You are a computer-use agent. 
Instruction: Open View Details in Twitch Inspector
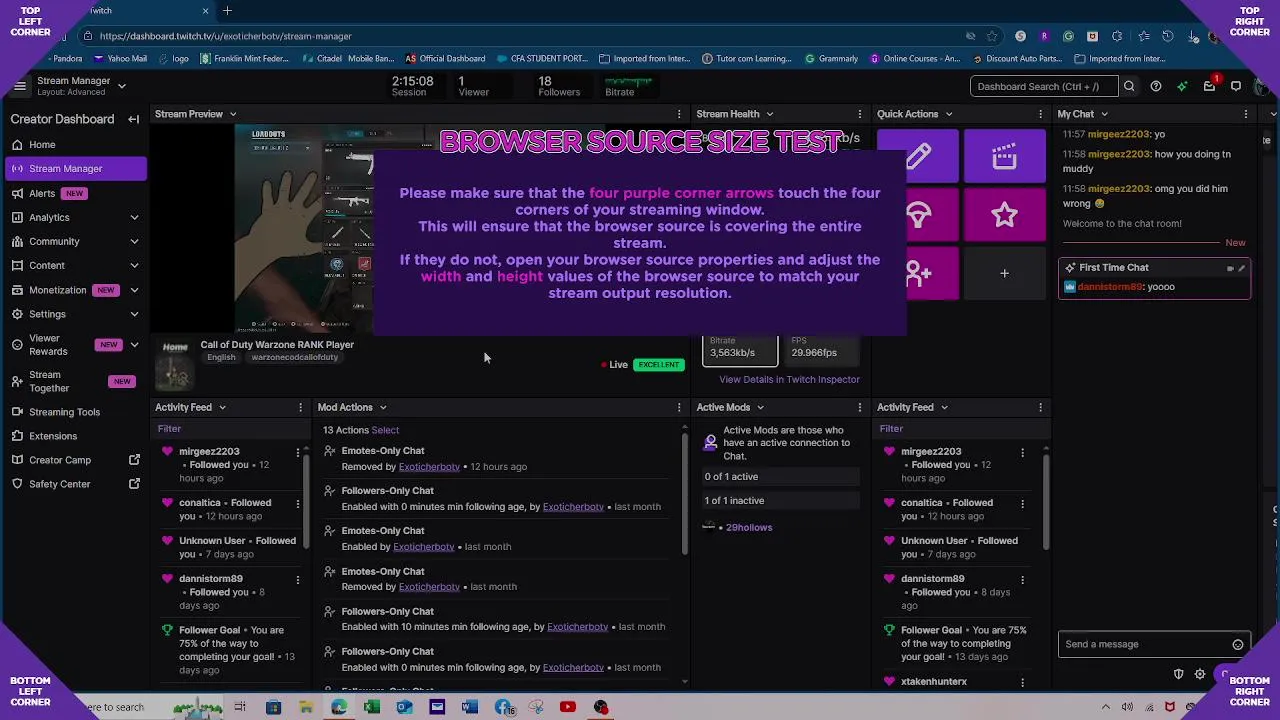(789, 380)
